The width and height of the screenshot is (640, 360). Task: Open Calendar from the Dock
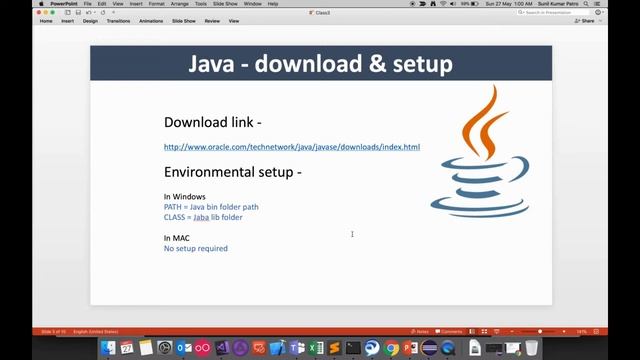coord(127,348)
